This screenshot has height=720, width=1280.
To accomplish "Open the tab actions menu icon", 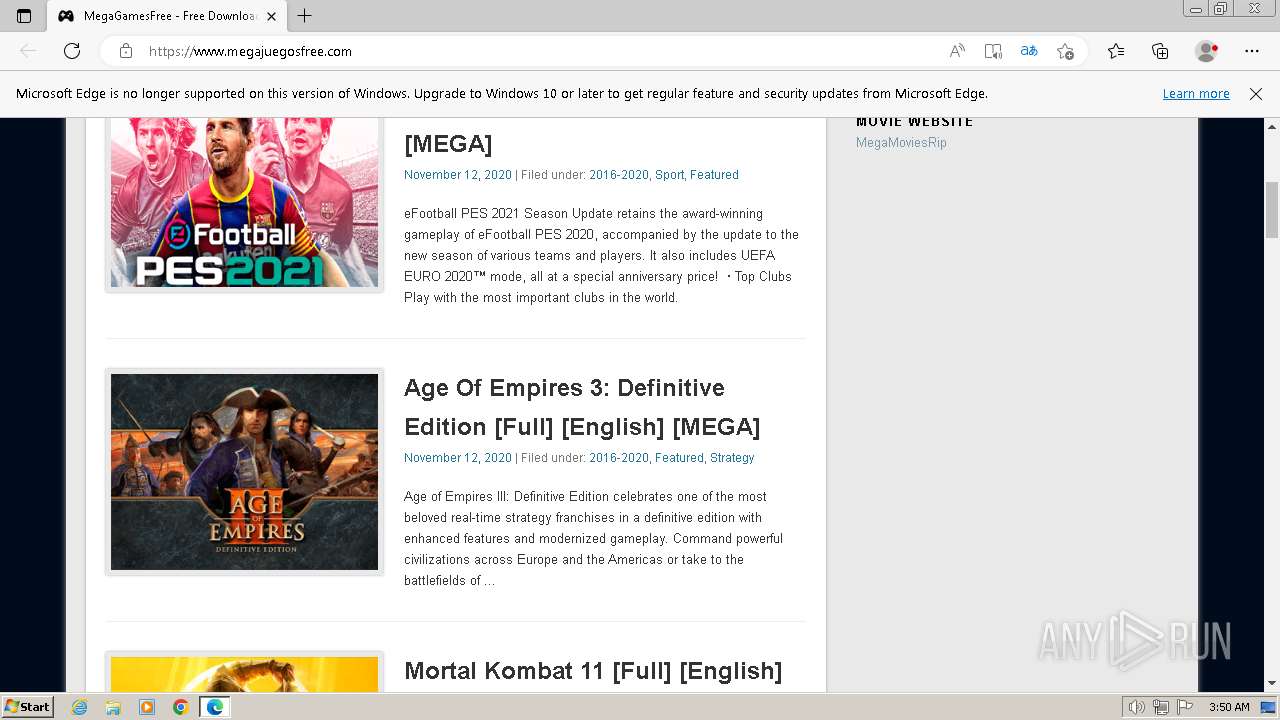I will coord(24,16).
